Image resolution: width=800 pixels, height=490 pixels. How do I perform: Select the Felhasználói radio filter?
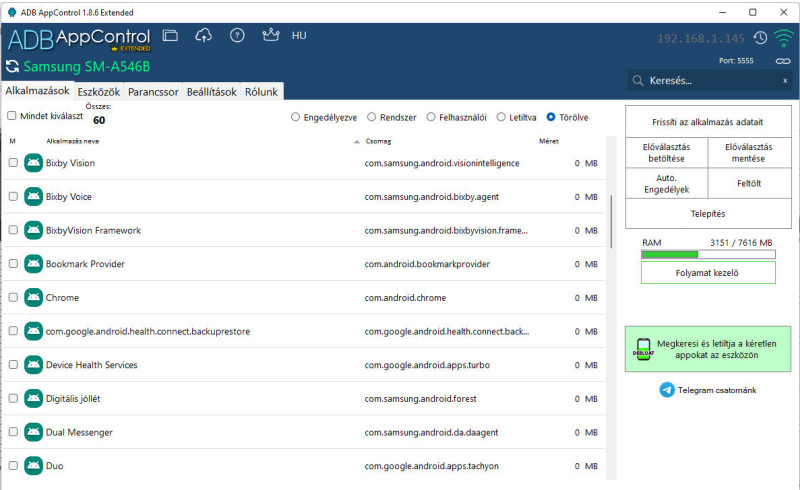(x=431, y=117)
